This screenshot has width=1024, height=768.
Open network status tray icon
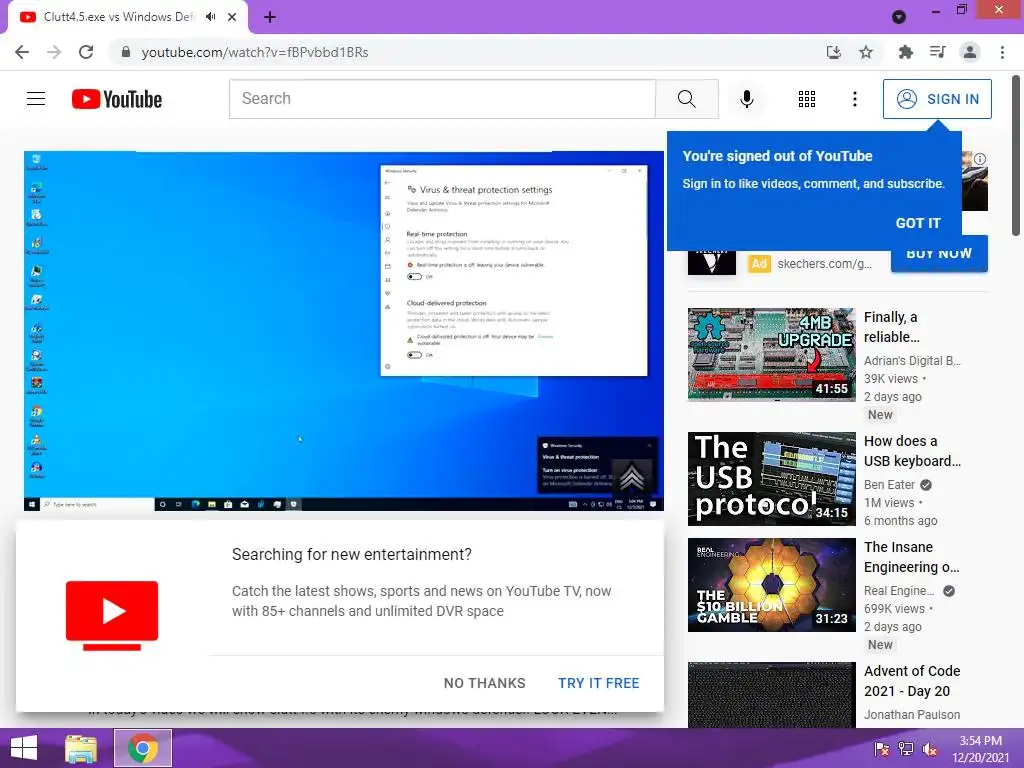(905, 749)
